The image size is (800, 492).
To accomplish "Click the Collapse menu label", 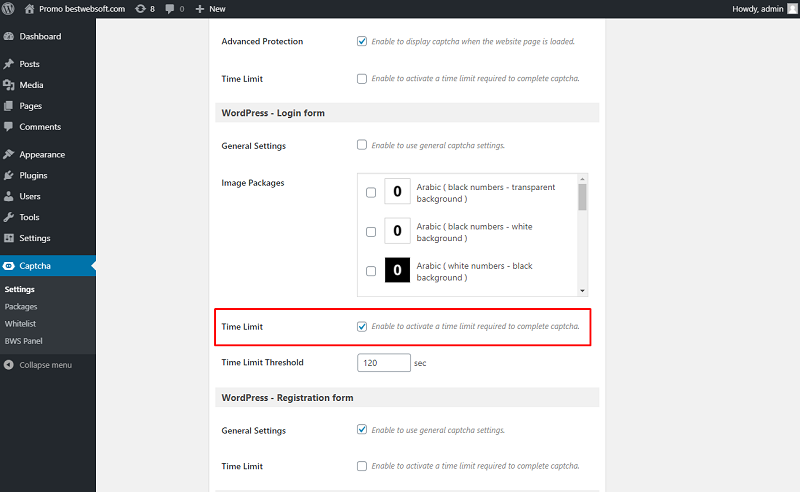I will pos(45,365).
